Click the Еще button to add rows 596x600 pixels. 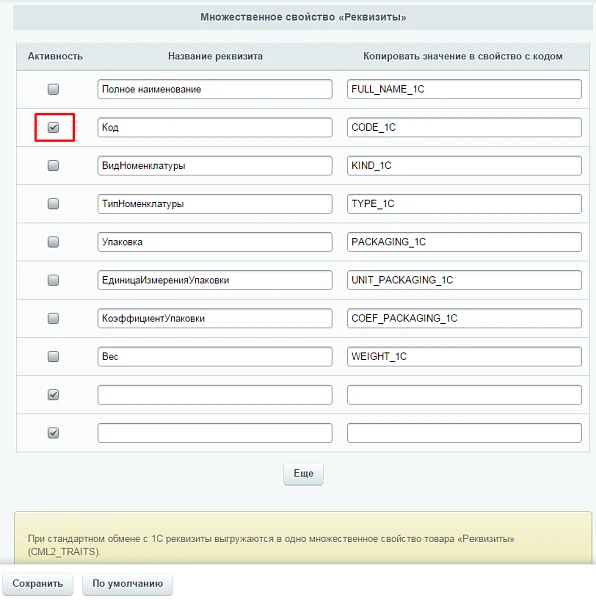tap(303, 474)
